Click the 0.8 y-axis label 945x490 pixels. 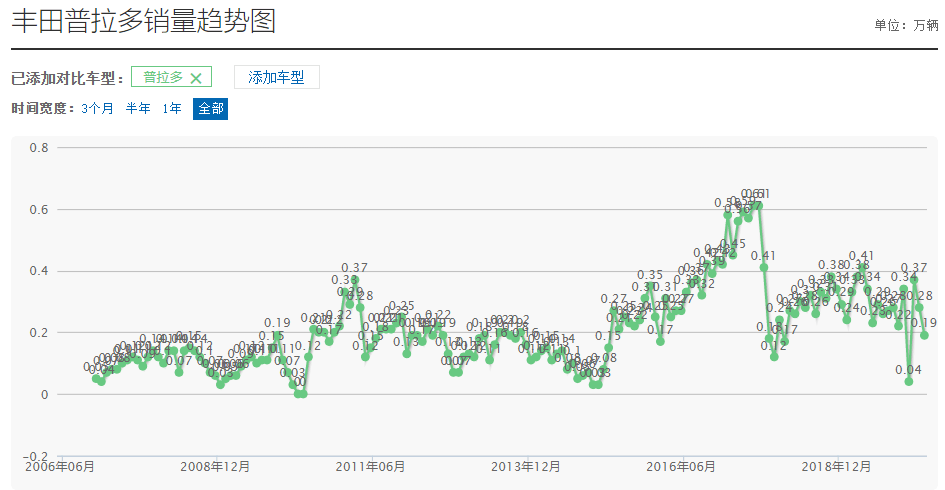point(39,148)
